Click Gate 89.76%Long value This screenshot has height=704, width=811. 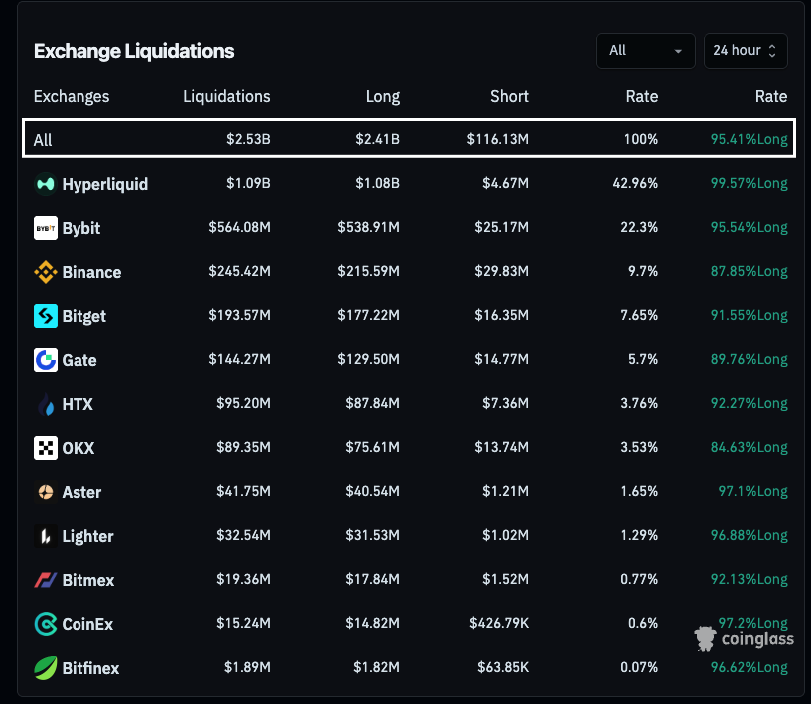click(x=749, y=359)
